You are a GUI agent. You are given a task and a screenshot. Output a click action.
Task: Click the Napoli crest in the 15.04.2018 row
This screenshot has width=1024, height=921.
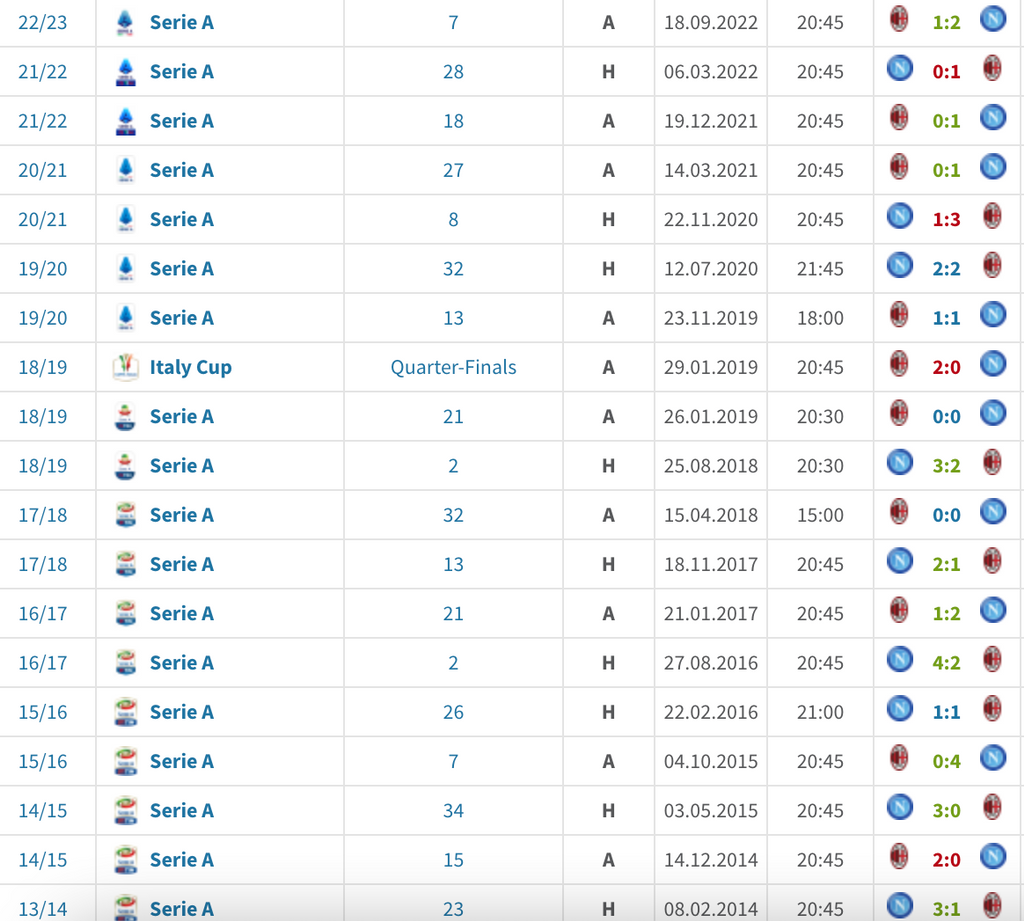click(993, 511)
